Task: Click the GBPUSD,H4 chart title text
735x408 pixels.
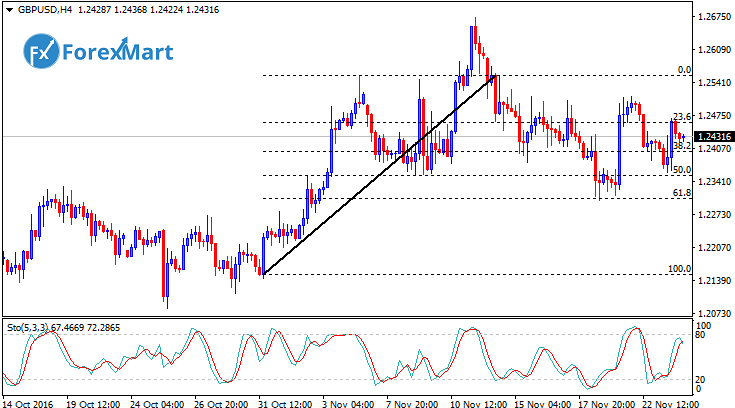Action: tap(41, 9)
